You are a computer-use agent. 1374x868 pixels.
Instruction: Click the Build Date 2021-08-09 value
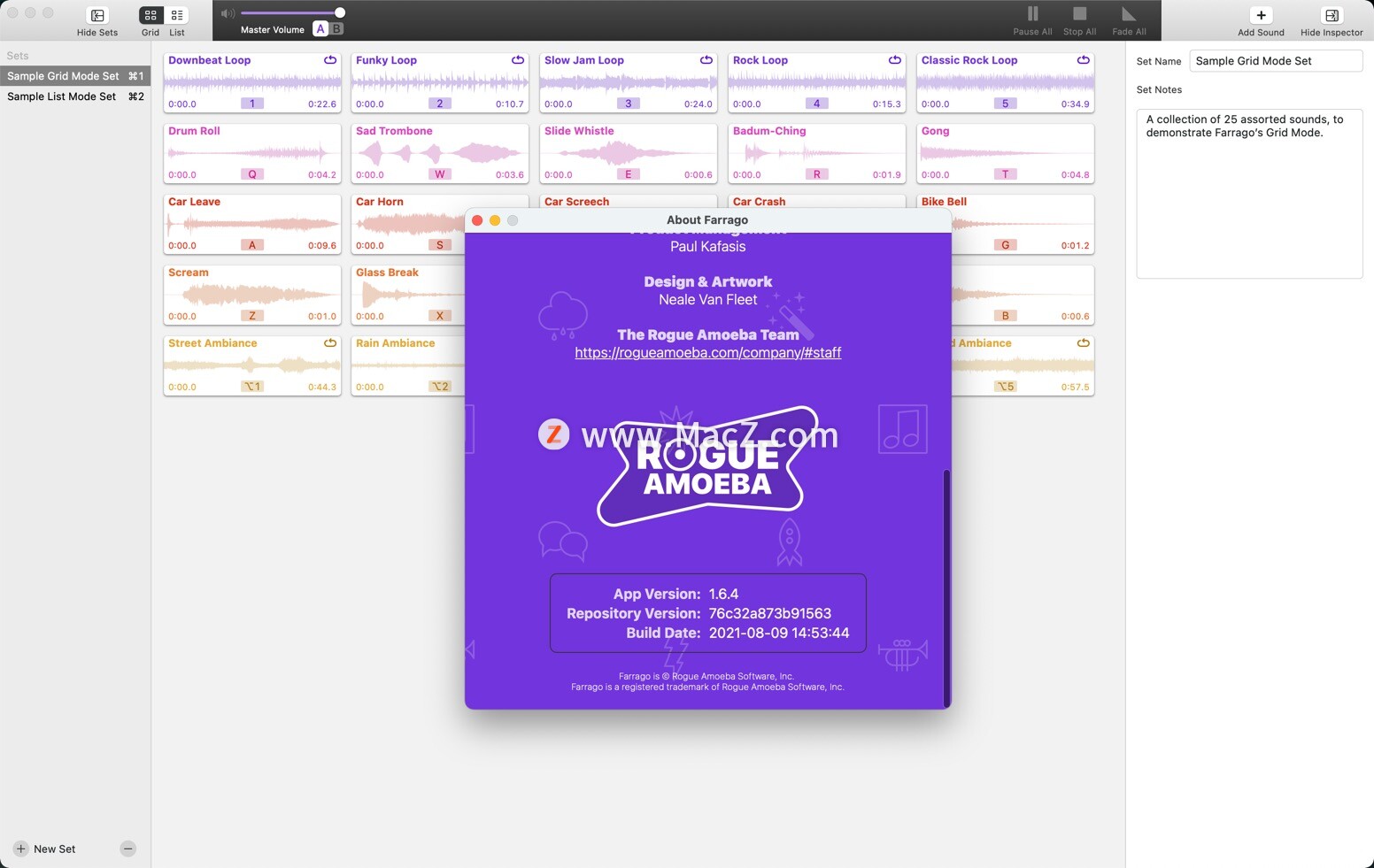tap(779, 633)
